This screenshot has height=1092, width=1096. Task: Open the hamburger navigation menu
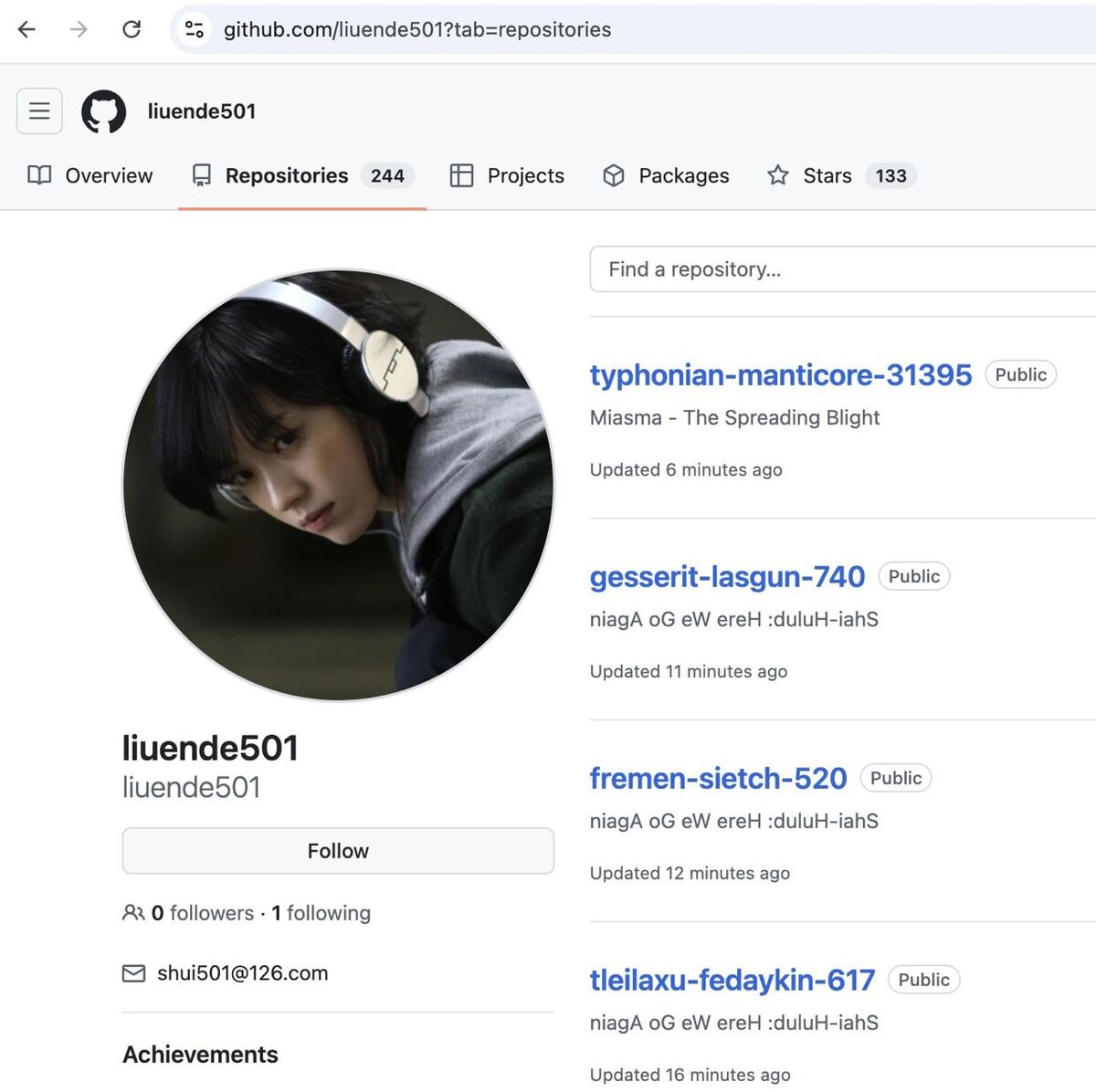click(x=39, y=111)
